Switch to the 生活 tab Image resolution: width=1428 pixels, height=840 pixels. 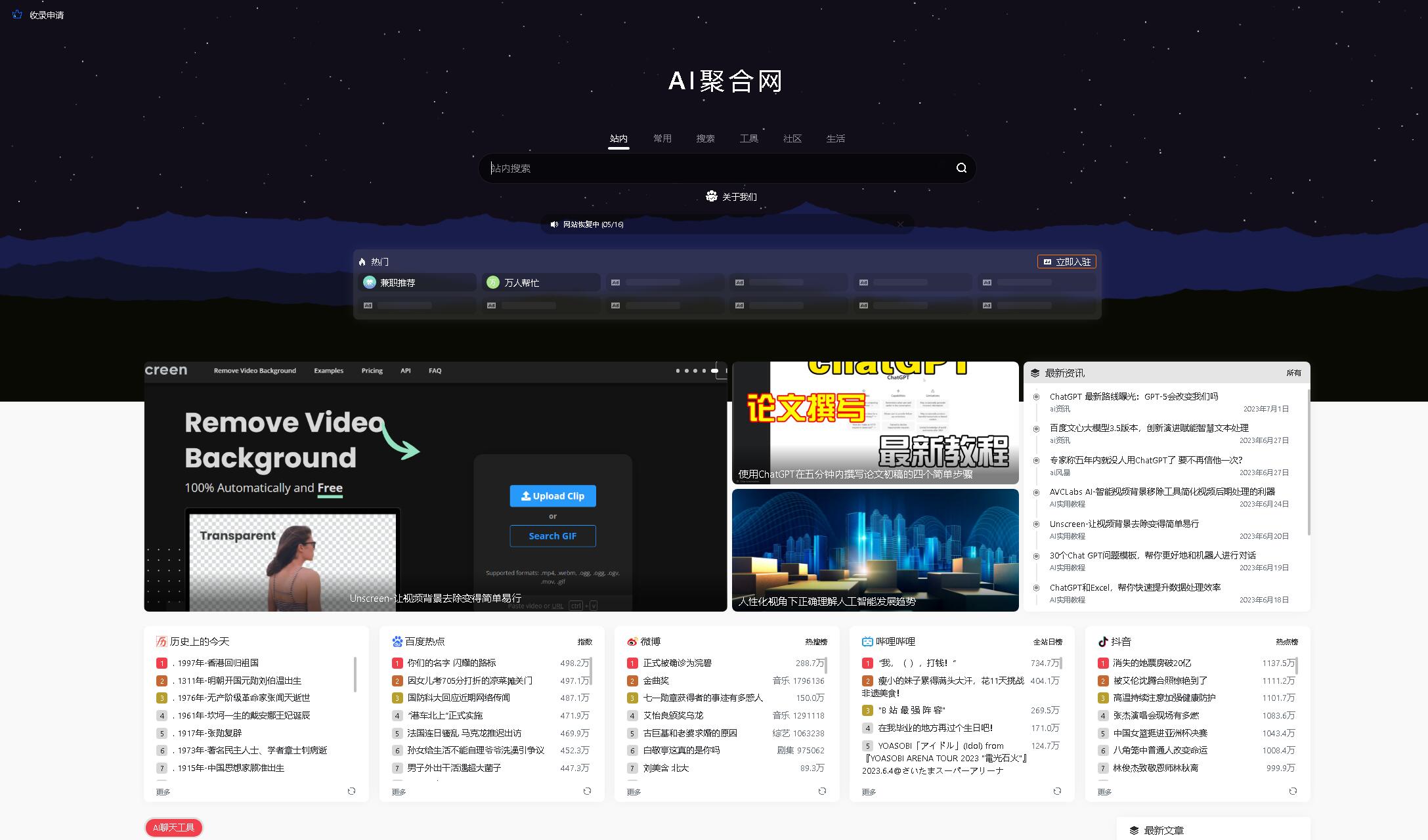(836, 138)
